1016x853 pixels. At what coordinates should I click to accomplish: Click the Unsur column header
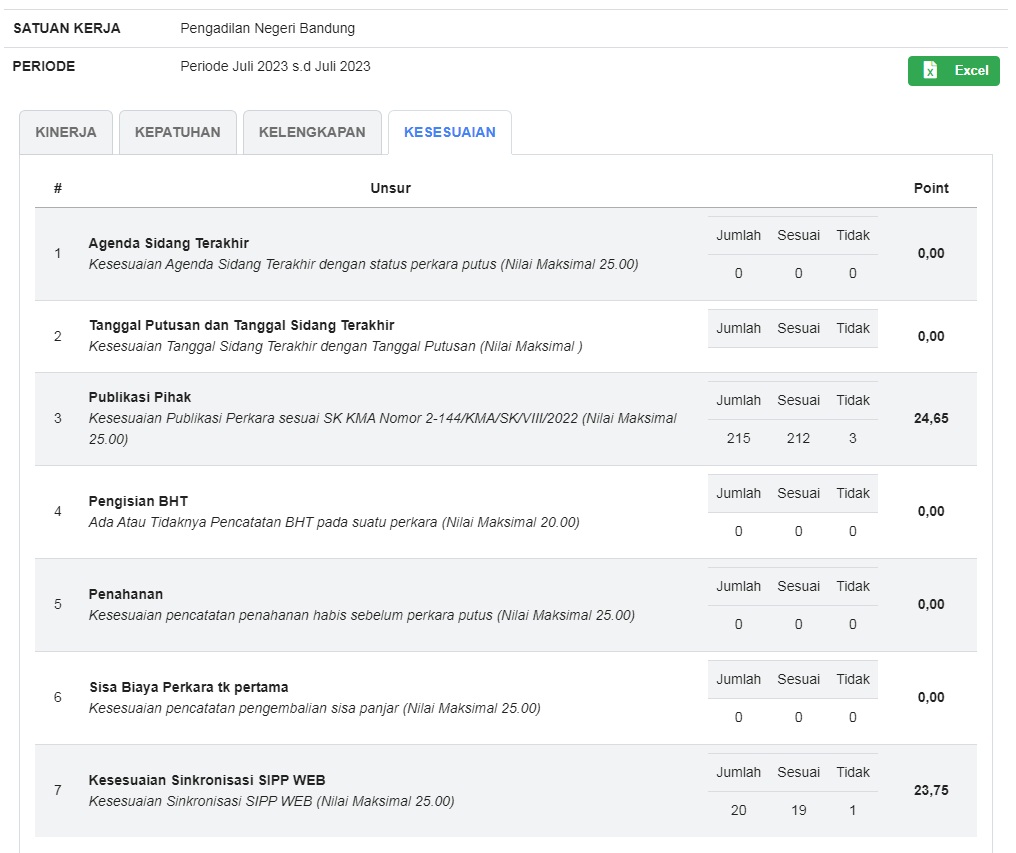(390, 188)
